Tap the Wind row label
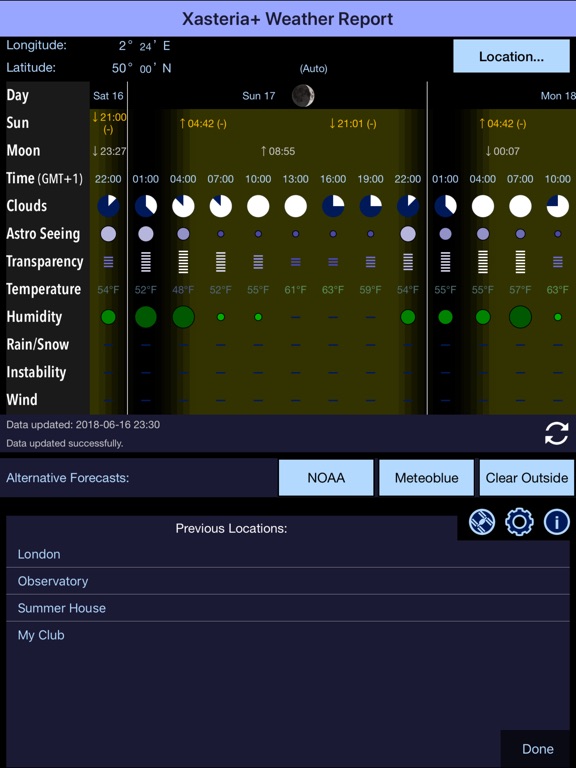This screenshot has width=576, height=768. click(x=22, y=400)
